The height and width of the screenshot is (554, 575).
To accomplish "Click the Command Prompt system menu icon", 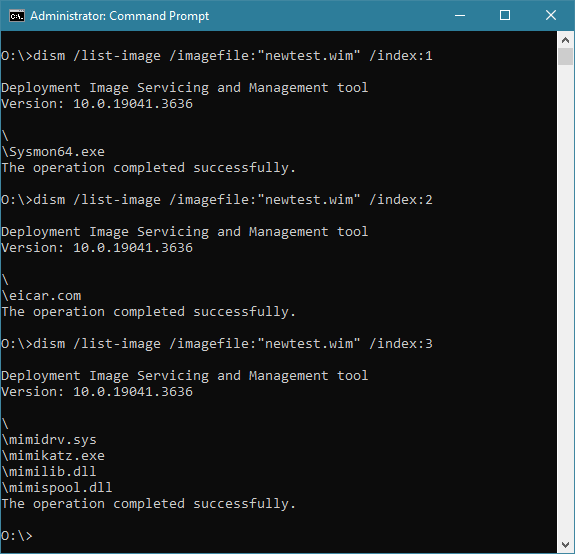I will click(17, 16).
